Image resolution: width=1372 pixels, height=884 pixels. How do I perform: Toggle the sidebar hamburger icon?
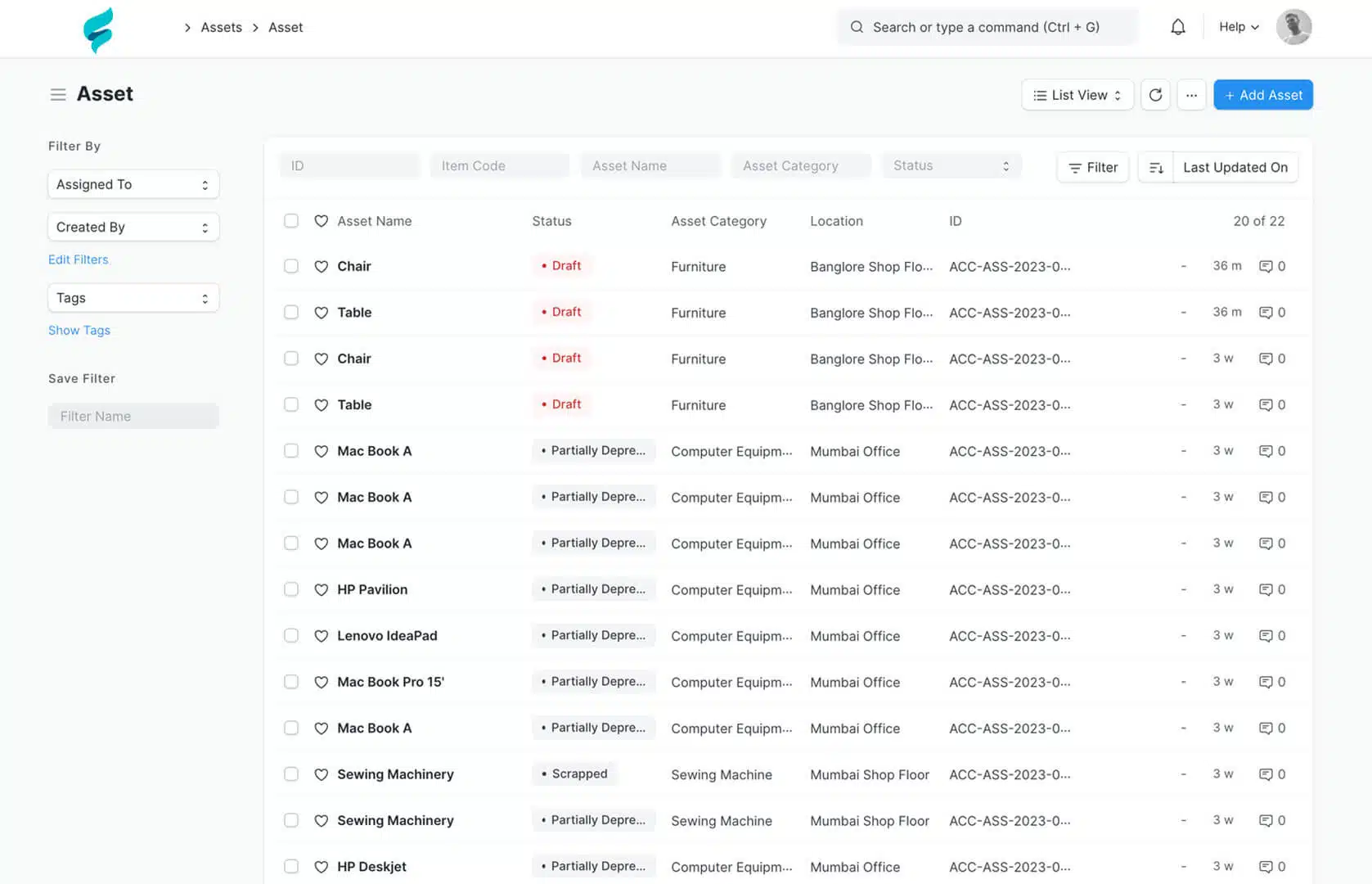point(58,95)
